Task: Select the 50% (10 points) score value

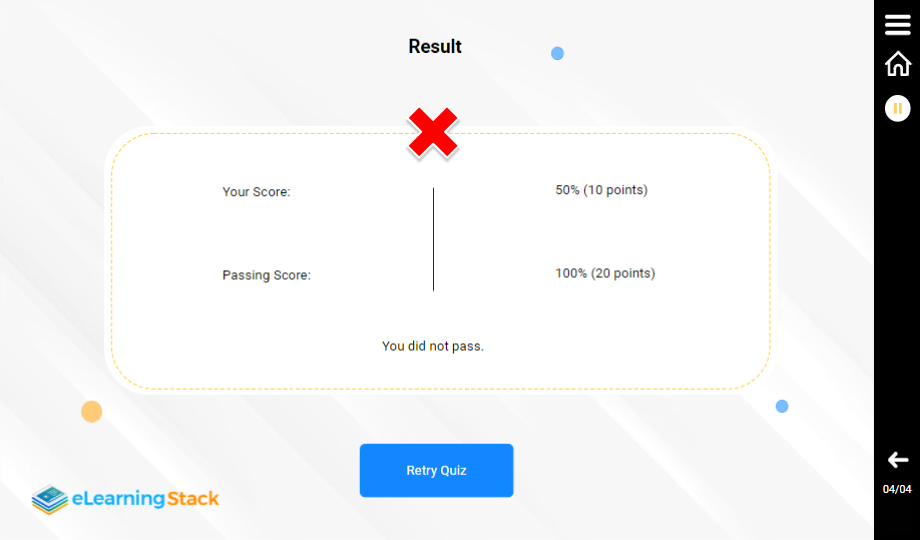Action: (601, 190)
